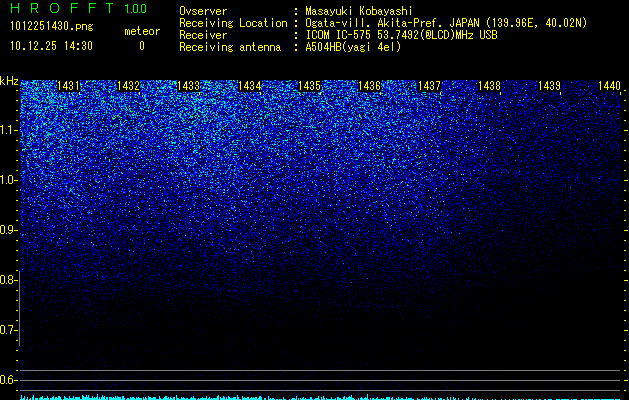Viewport: 629px width, 400px height.
Task: Click the 0.7 frequency axis label
Action: [x=8, y=330]
